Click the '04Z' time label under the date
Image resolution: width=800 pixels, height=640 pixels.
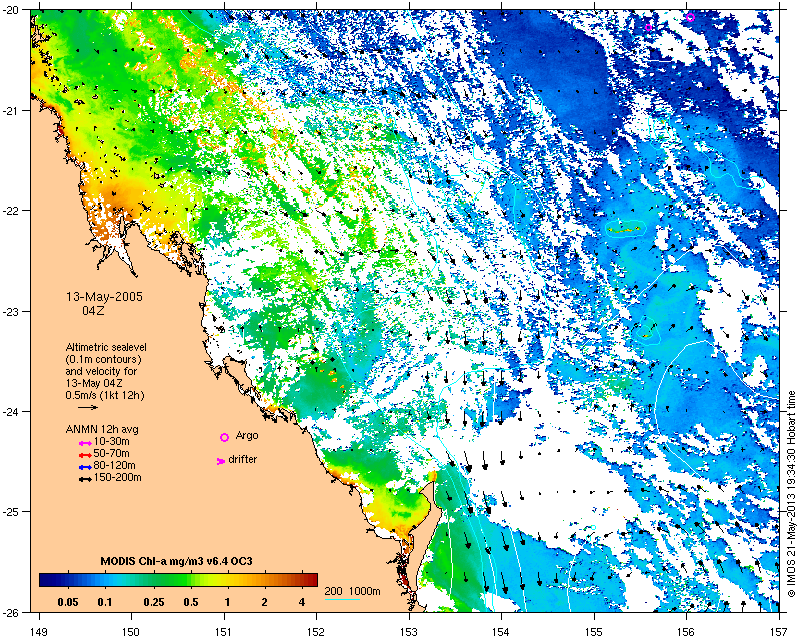(93, 309)
